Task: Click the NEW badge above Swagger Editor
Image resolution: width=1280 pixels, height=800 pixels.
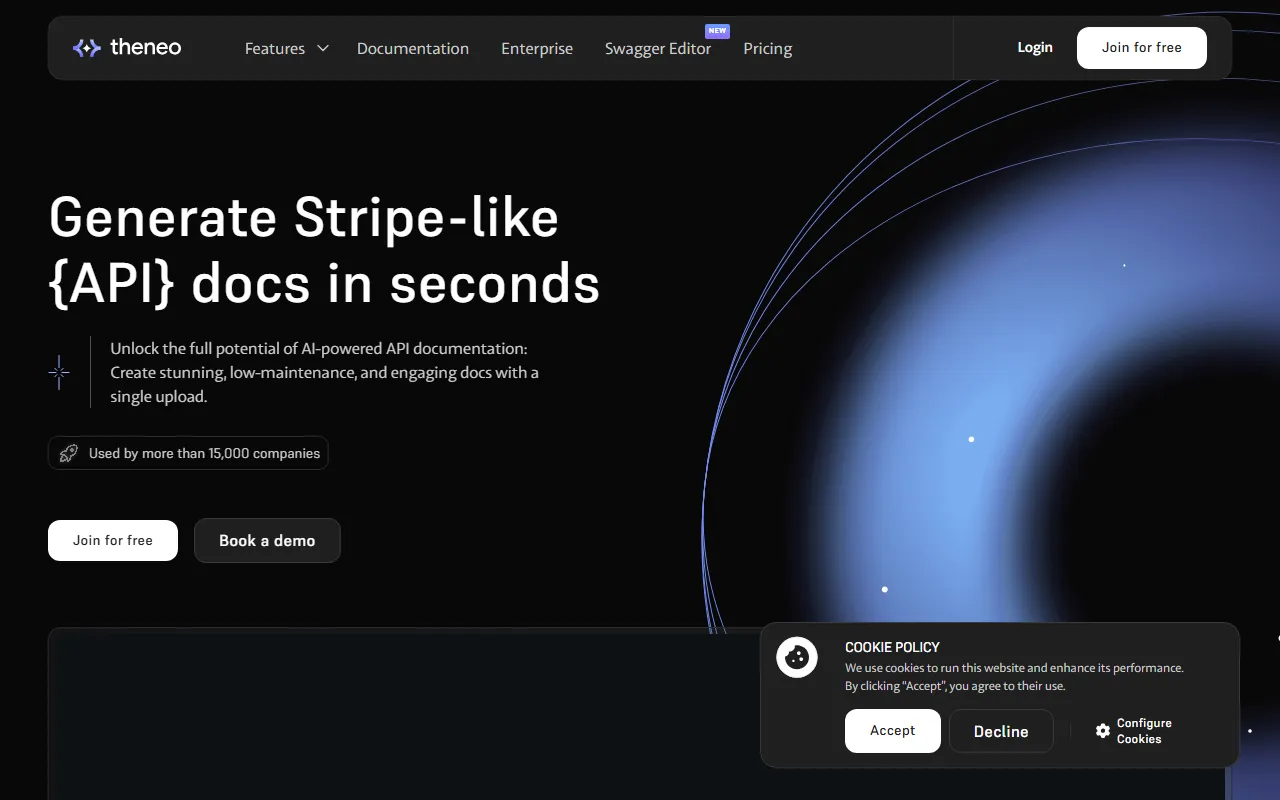Action: [717, 31]
